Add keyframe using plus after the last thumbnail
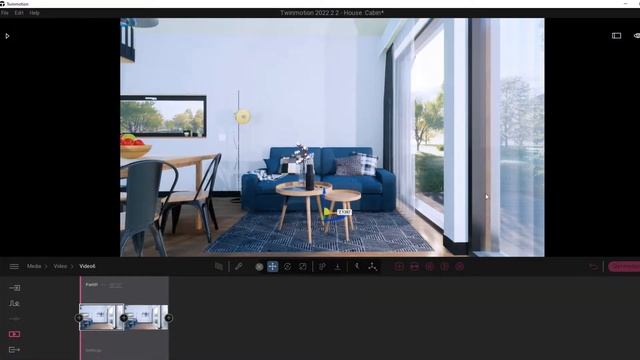The width and height of the screenshot is (640, 360). [x=169, y=318]
